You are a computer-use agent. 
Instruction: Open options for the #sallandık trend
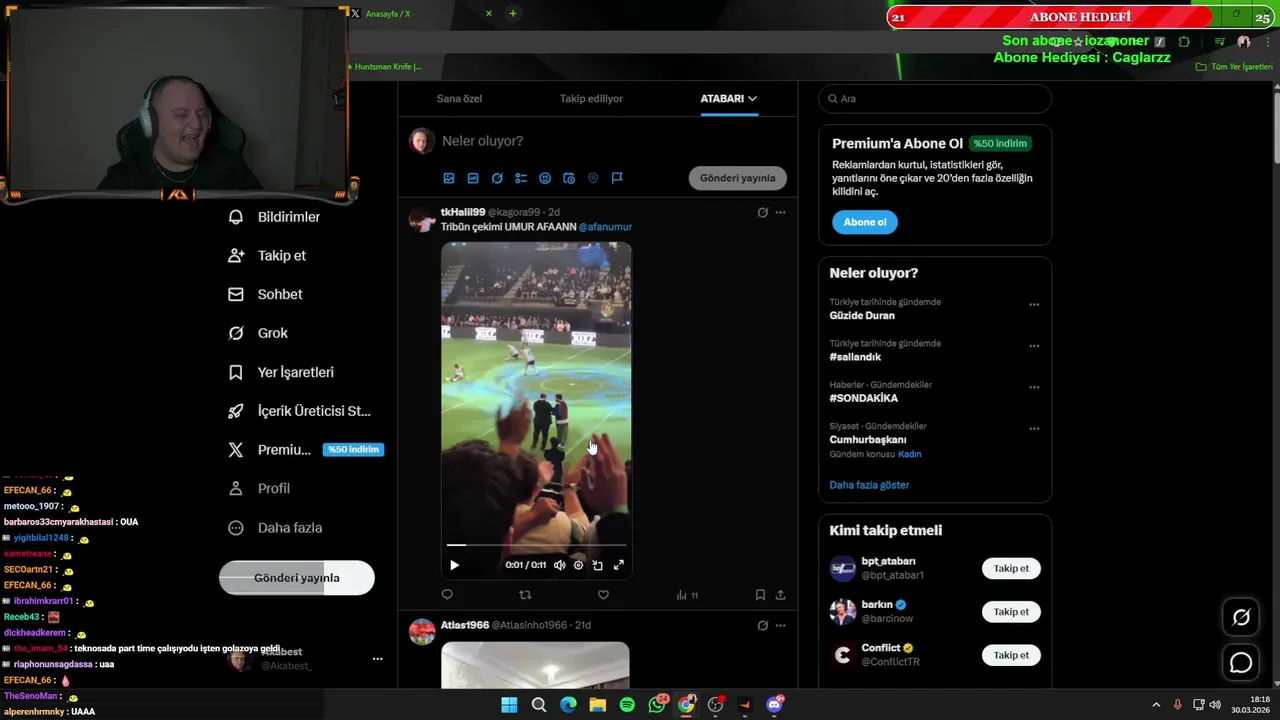1034,346
